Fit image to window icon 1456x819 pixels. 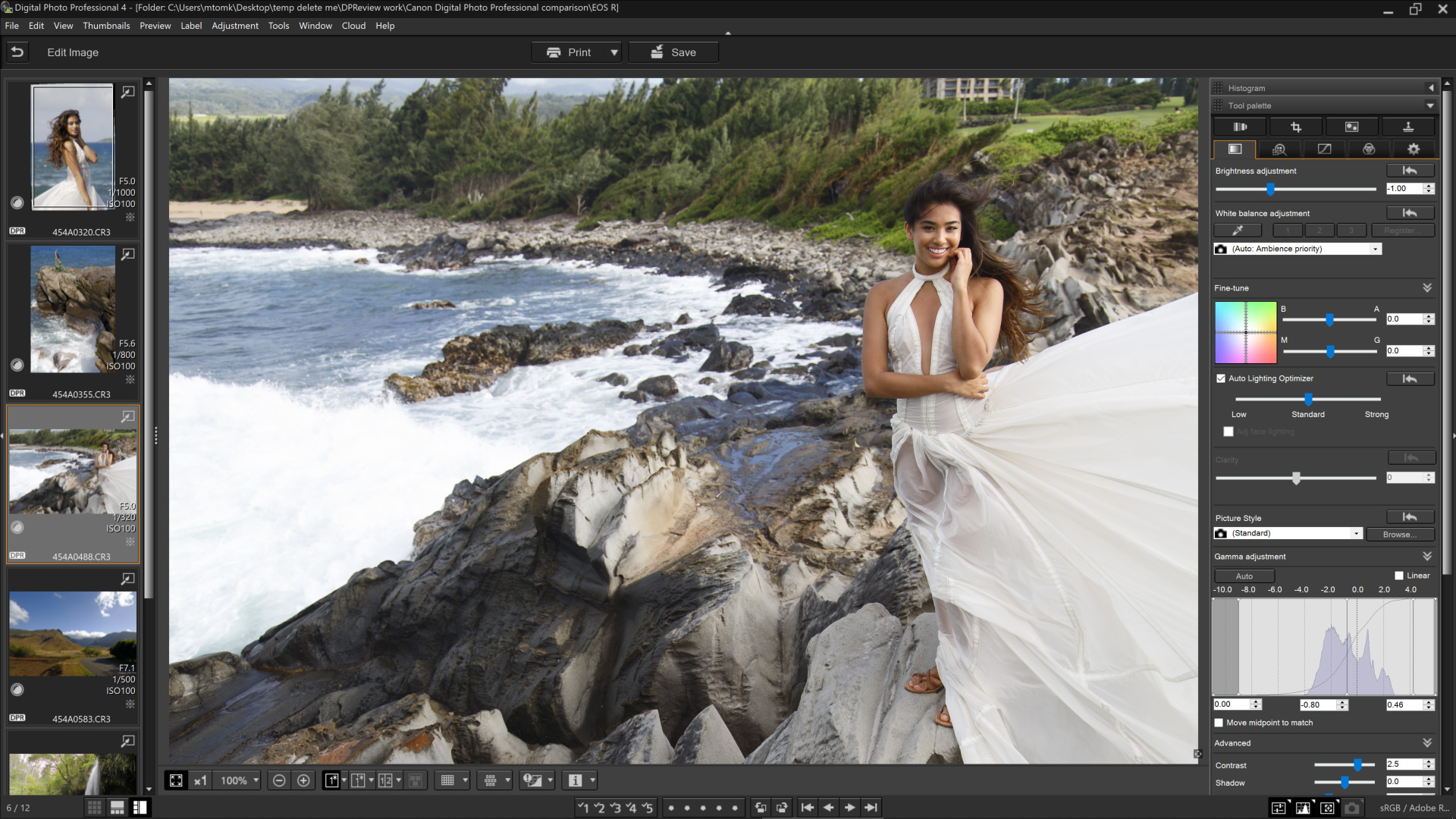176,780
